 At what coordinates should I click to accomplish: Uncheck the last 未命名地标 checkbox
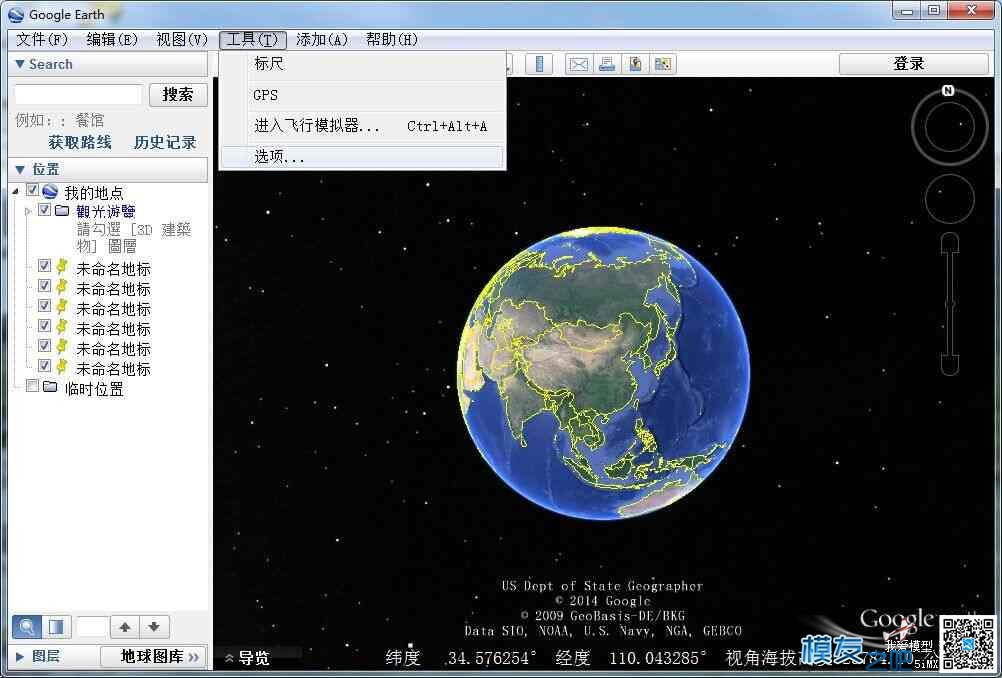point(44,366)
